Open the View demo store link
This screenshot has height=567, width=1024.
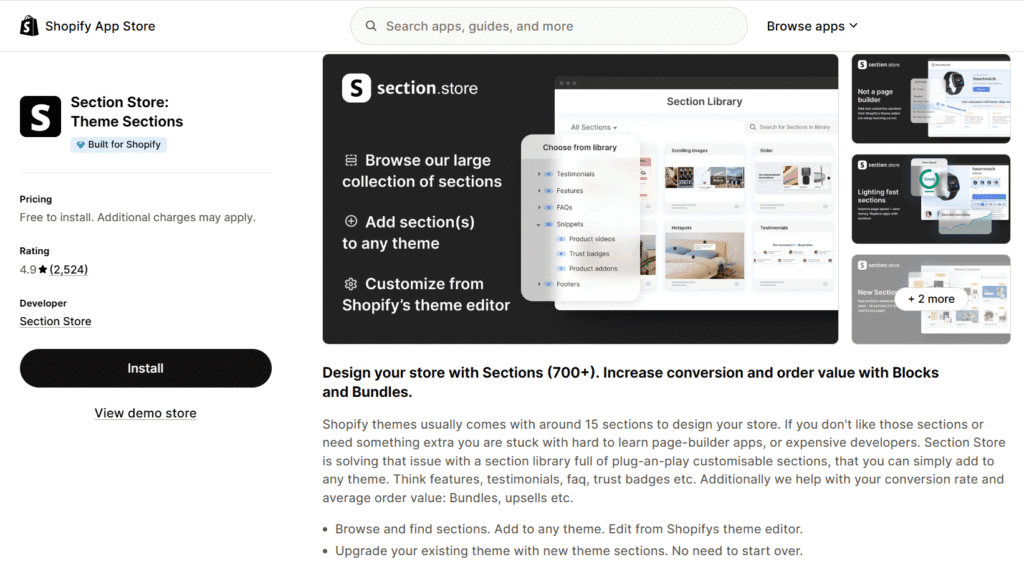coord(146,413)
